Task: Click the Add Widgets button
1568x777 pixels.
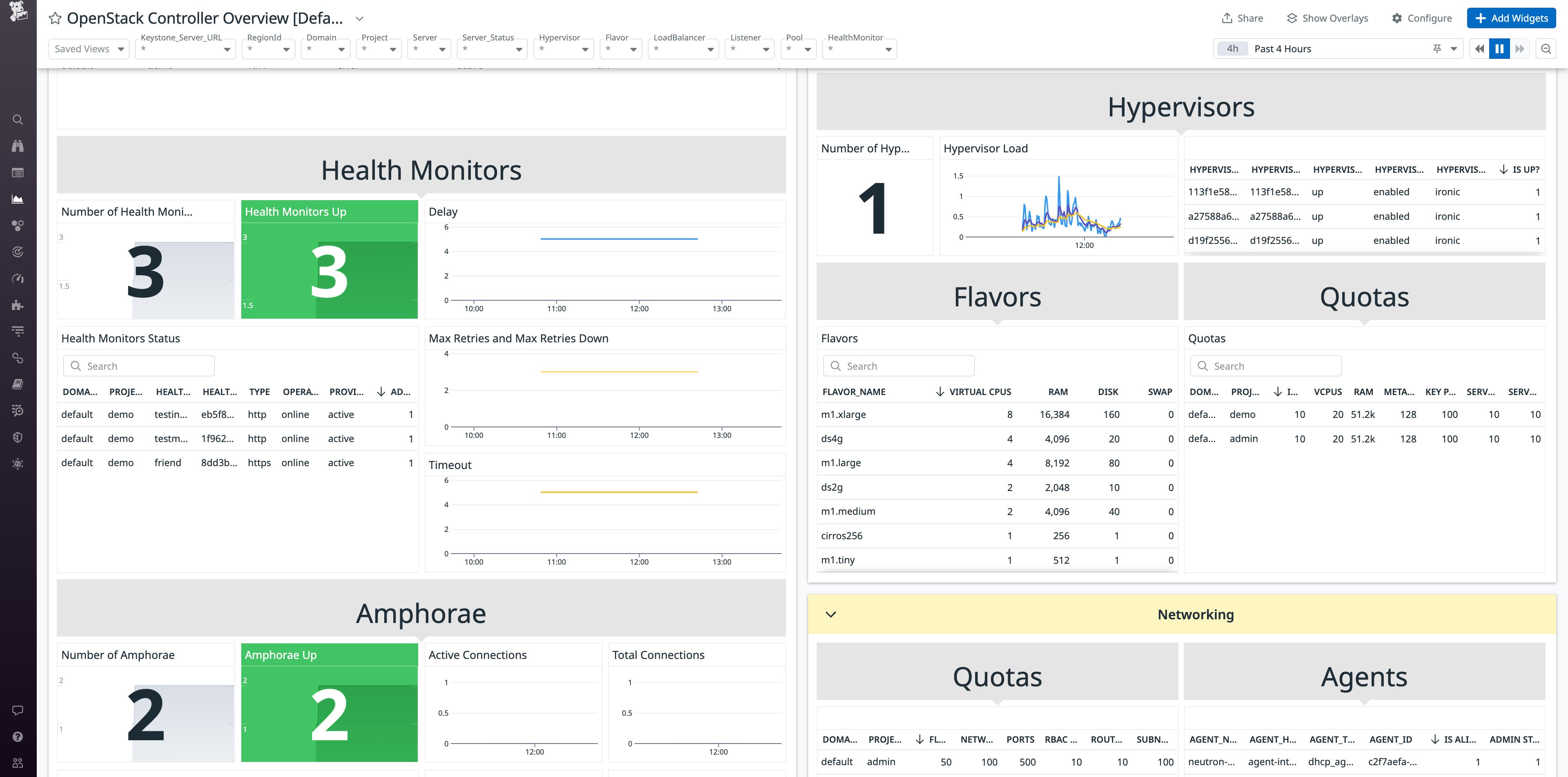Action: pyautogui.click(x=1511, y=18)
